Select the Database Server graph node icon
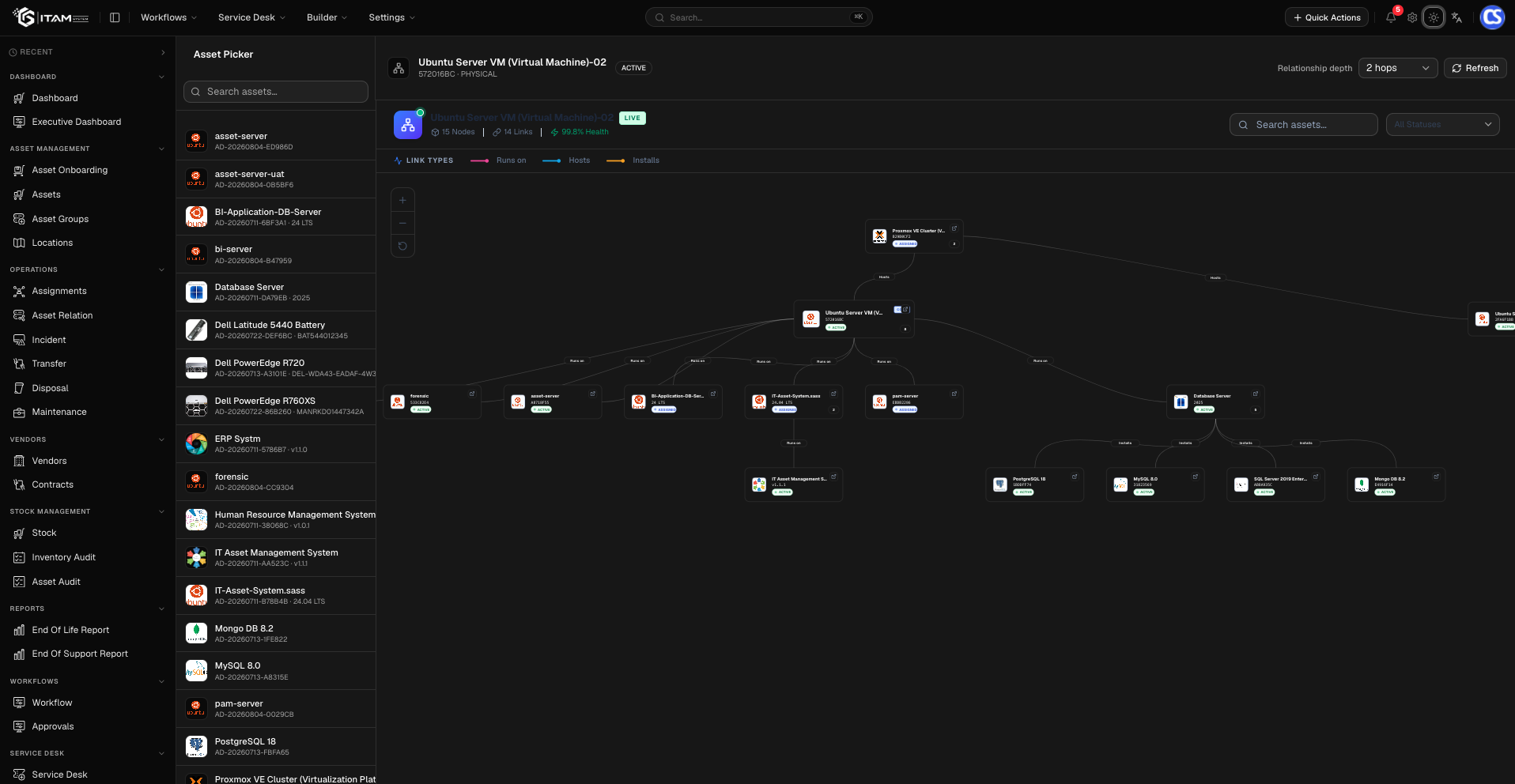 (1181, 401)
